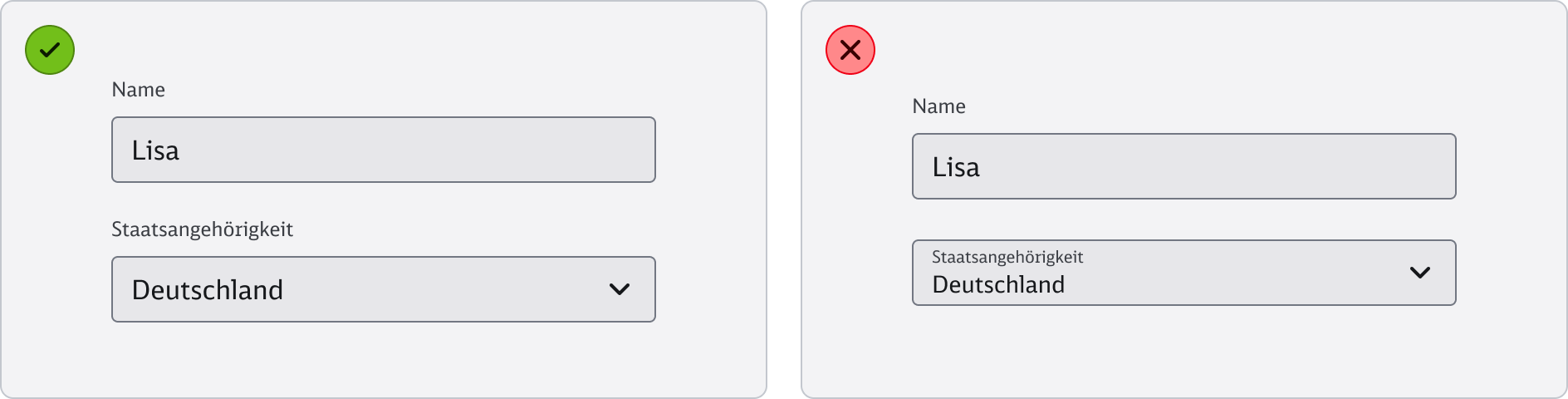Viewport: 1568px width, 399px height.
Task: Click the black divider between the two panels
Action: tap(783, 199)
